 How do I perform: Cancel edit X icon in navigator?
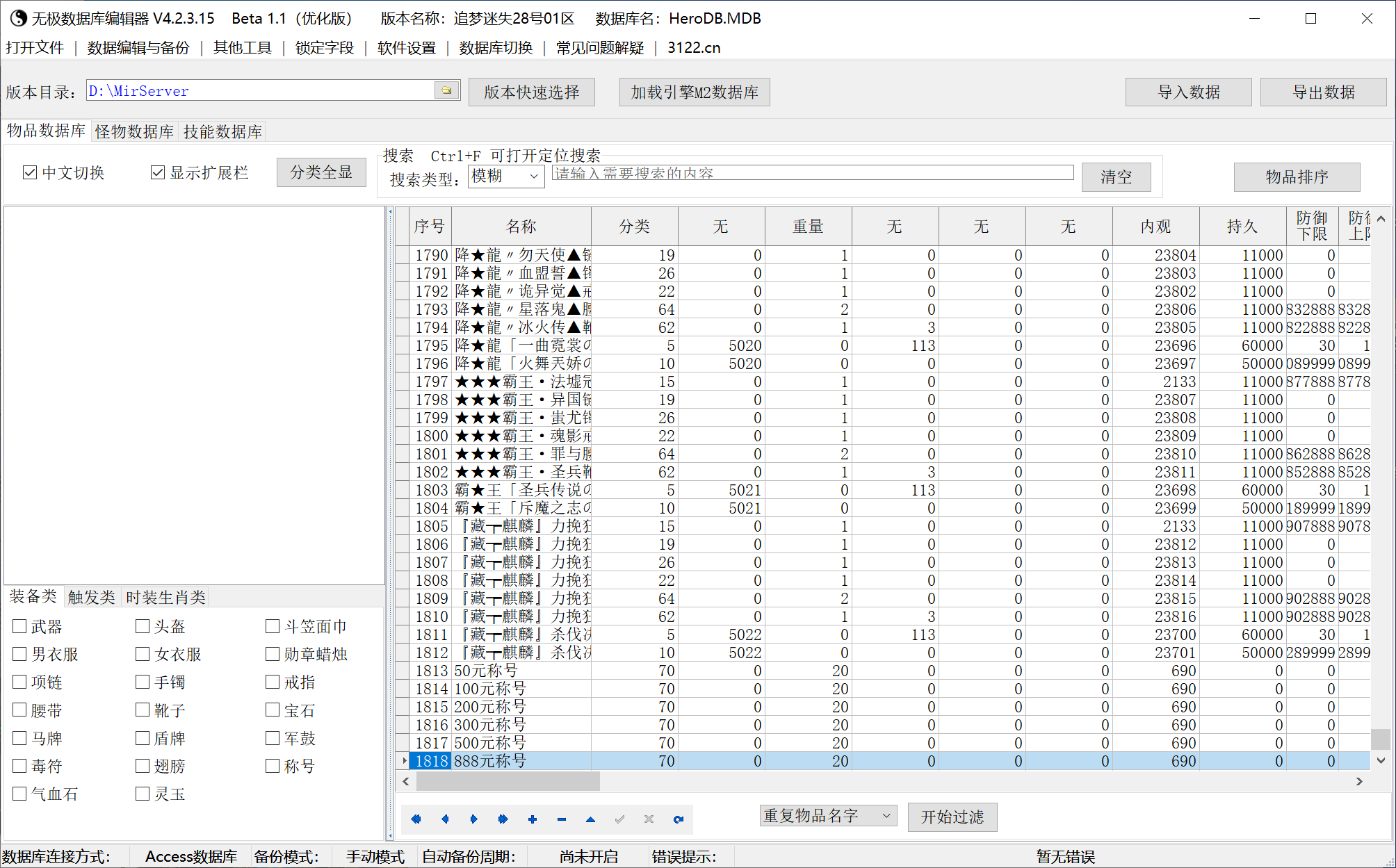pos(649,819)
